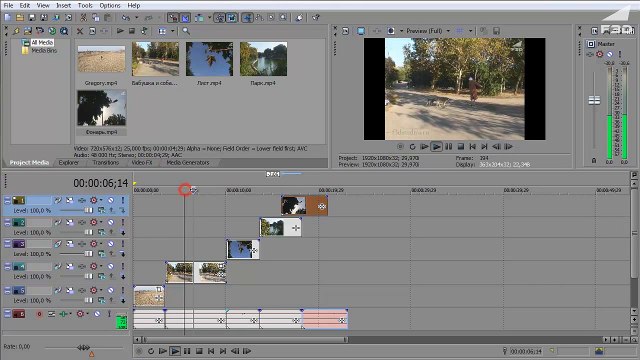Click the playback Rate slider
This screenshot has width=640, height=360.
[x=83, y=347]
